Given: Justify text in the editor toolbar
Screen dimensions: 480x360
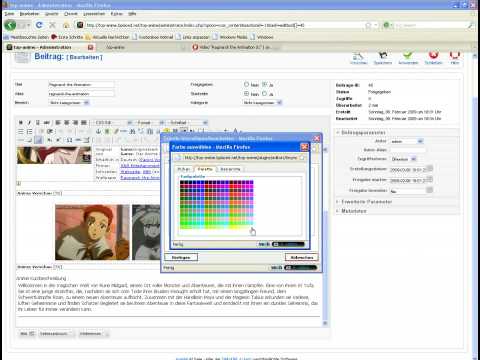Looking at the screenshot, I should (84, 123).
